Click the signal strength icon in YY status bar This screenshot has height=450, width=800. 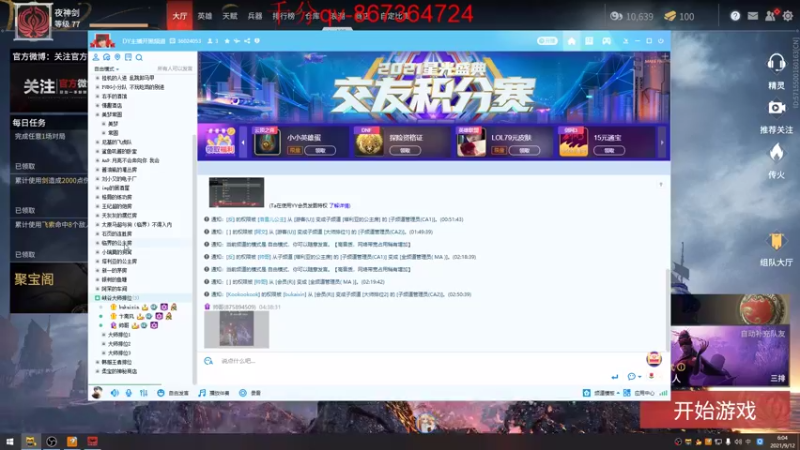[x=663, y=393]
